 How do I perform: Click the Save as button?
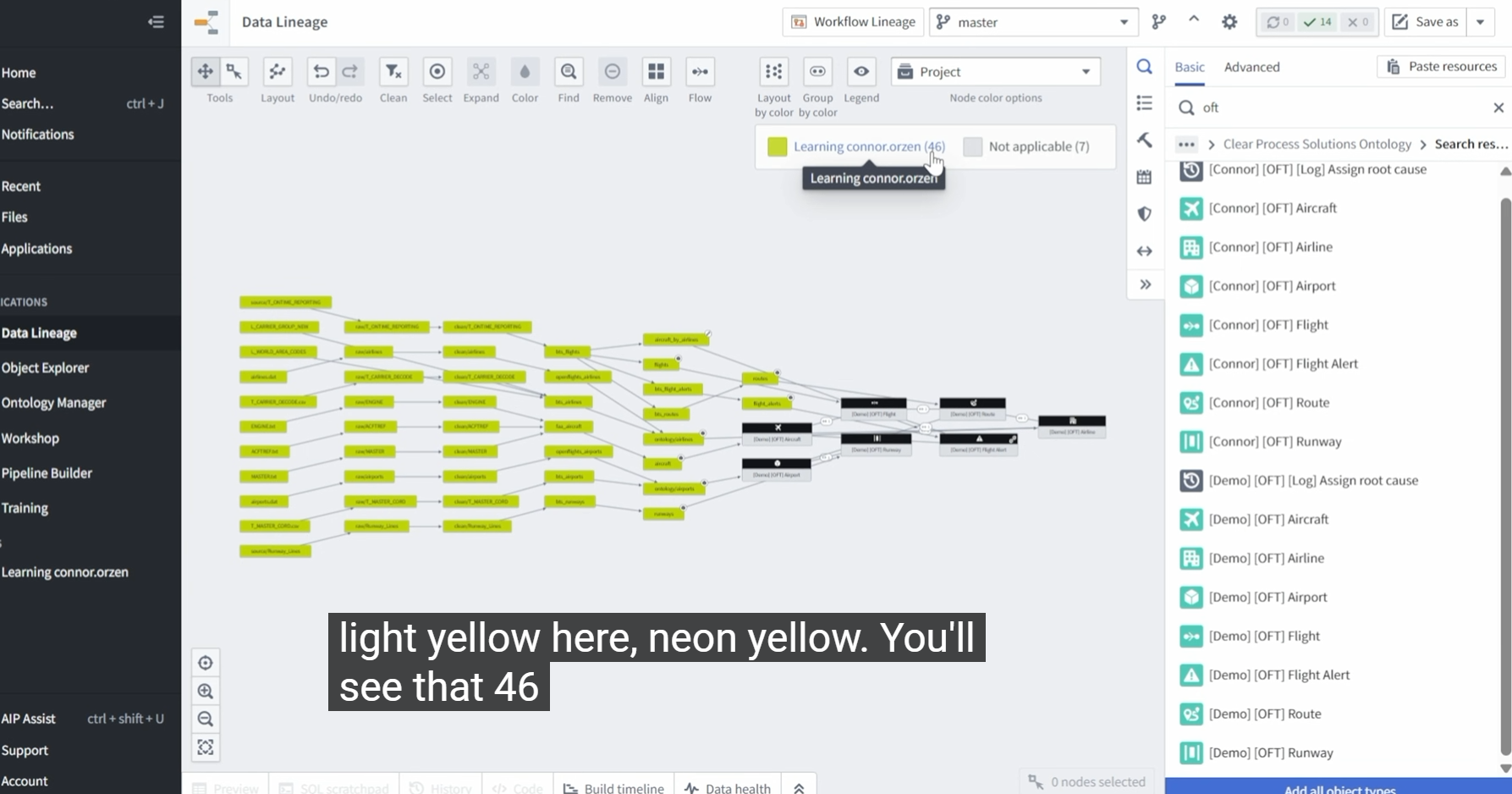pos(1426,22)
